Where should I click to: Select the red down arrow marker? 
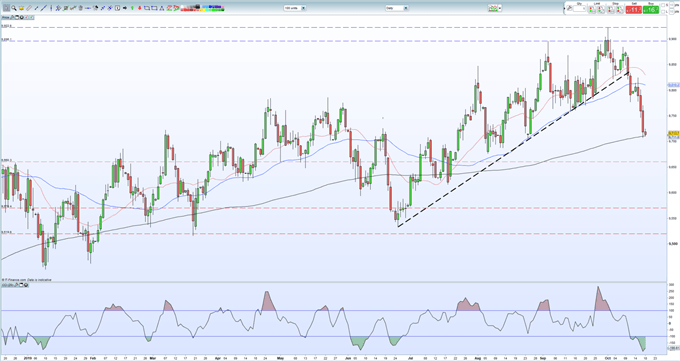click(140, 8)
